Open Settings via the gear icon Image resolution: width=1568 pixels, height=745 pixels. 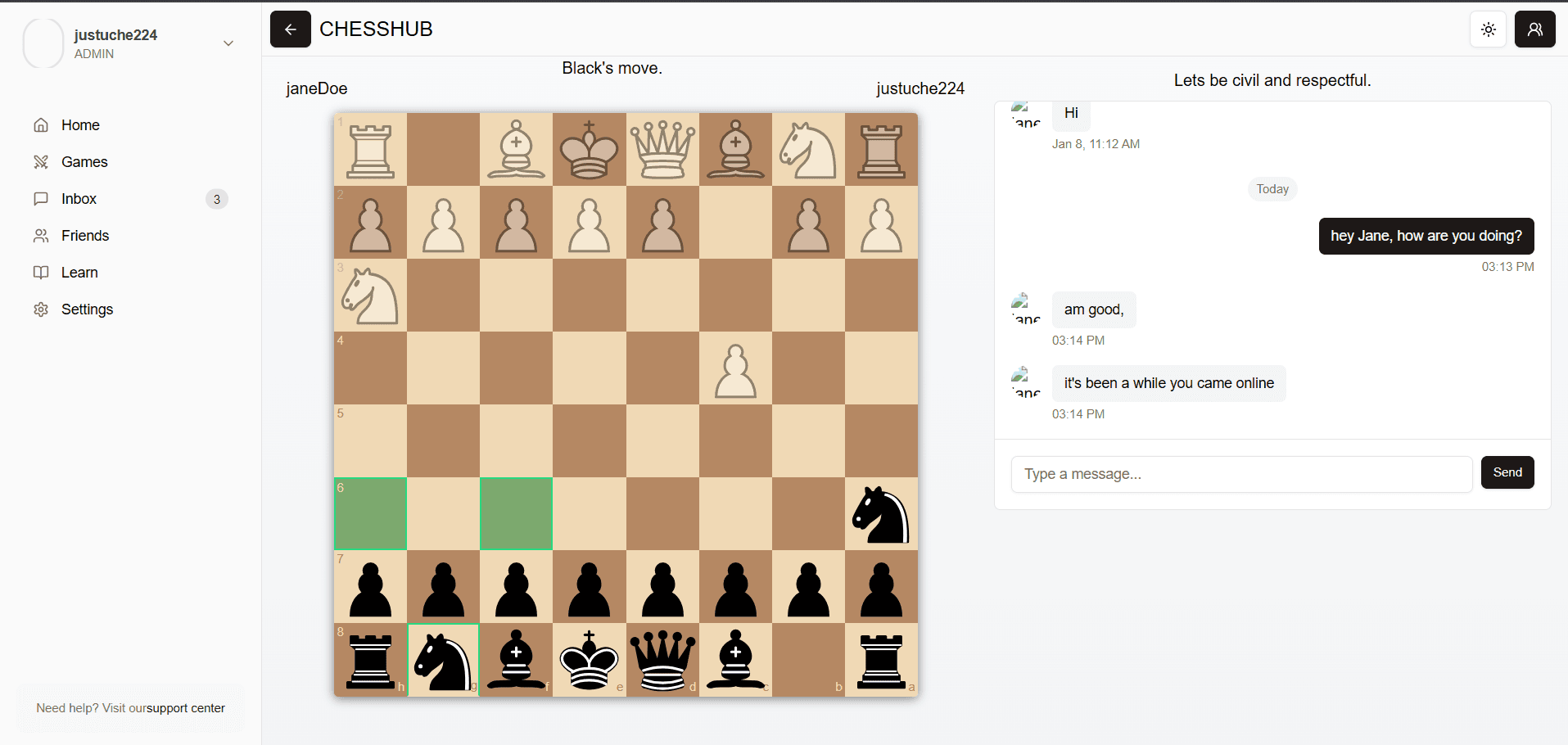41,309
